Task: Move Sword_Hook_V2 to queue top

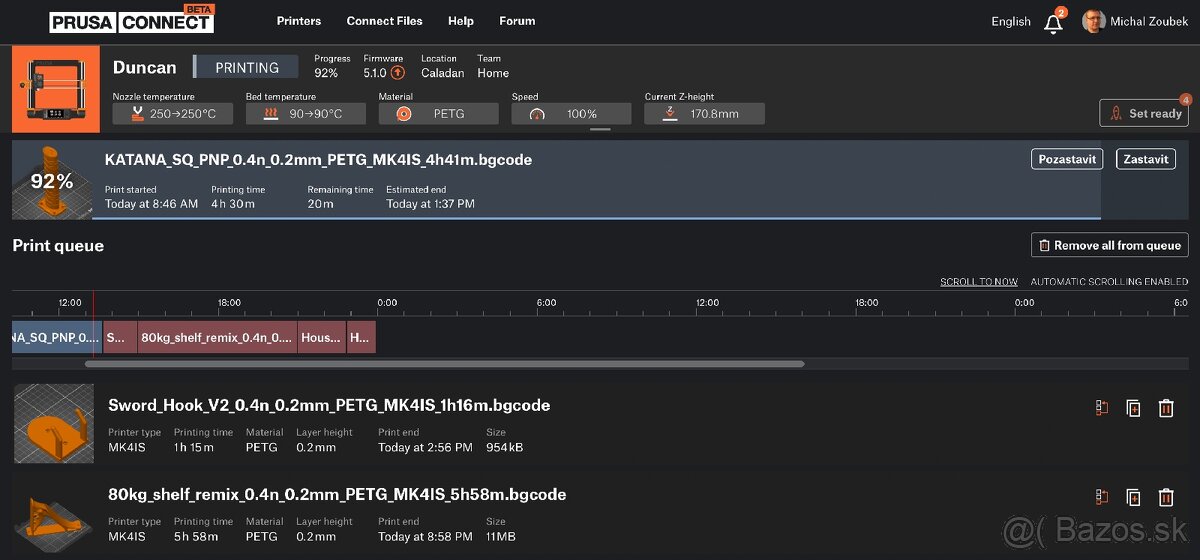Action: tap(1102, 408)
